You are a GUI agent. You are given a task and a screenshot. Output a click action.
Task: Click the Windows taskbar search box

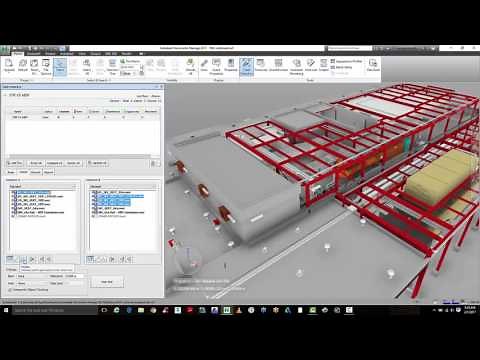(55, 310)
